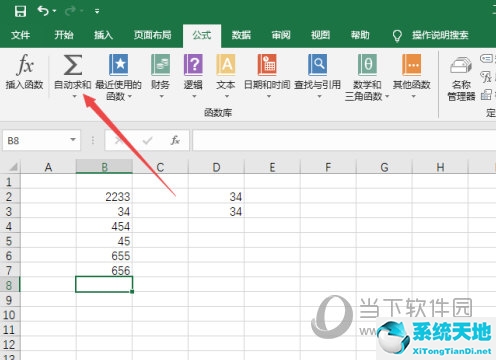Click inside the formula bar input area
Screen dimensions: 496x360
click(x=344, y=140)
